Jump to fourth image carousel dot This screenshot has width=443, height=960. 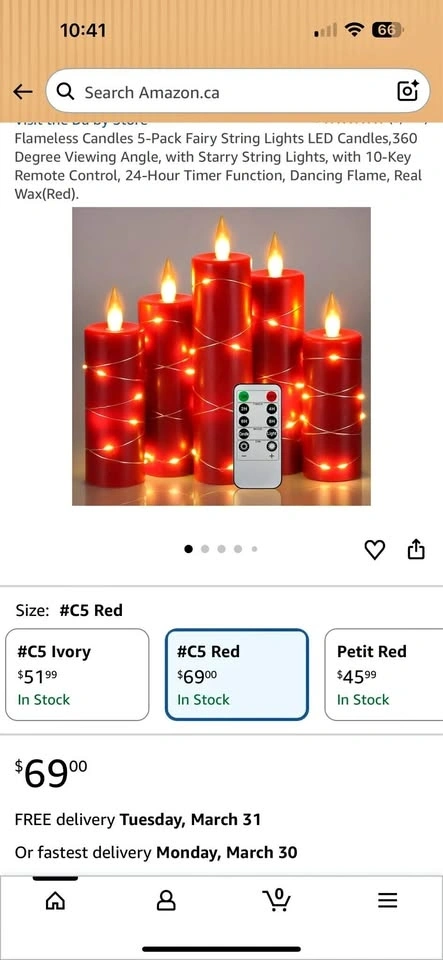click(238, 549)
